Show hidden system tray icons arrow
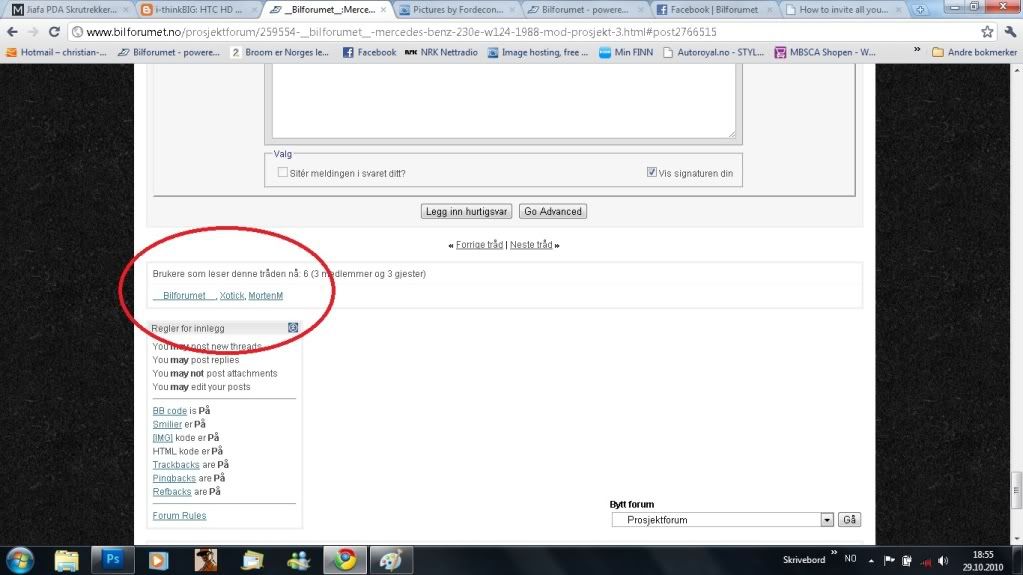 click(x=871, y=560)
